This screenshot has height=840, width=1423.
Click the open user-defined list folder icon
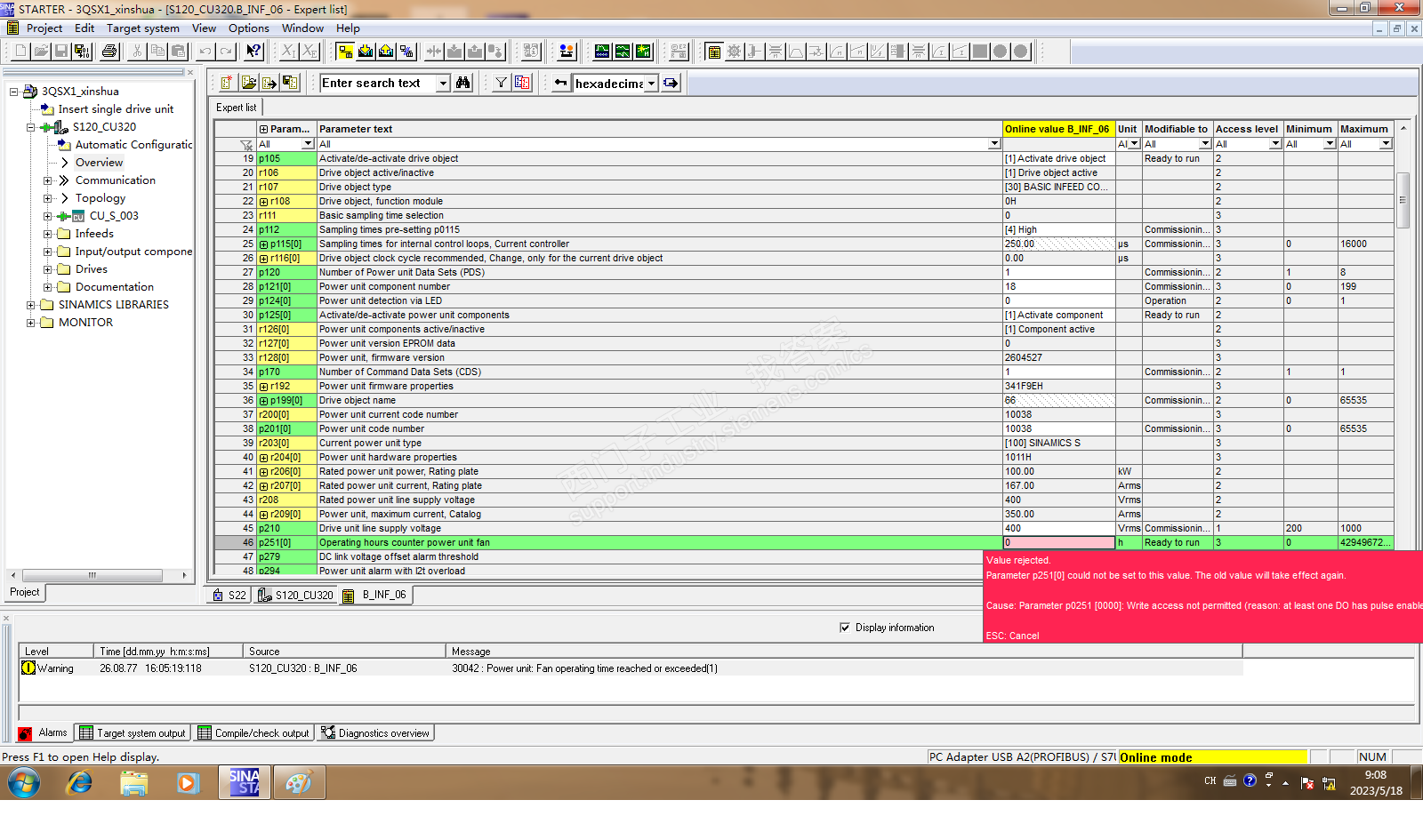[x=248, y=83]
